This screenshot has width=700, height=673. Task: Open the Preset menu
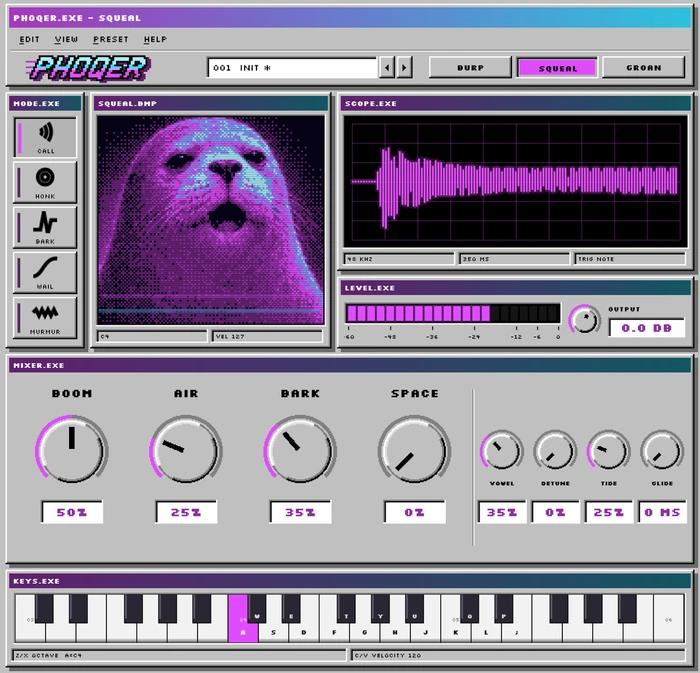tap(111, 39)
